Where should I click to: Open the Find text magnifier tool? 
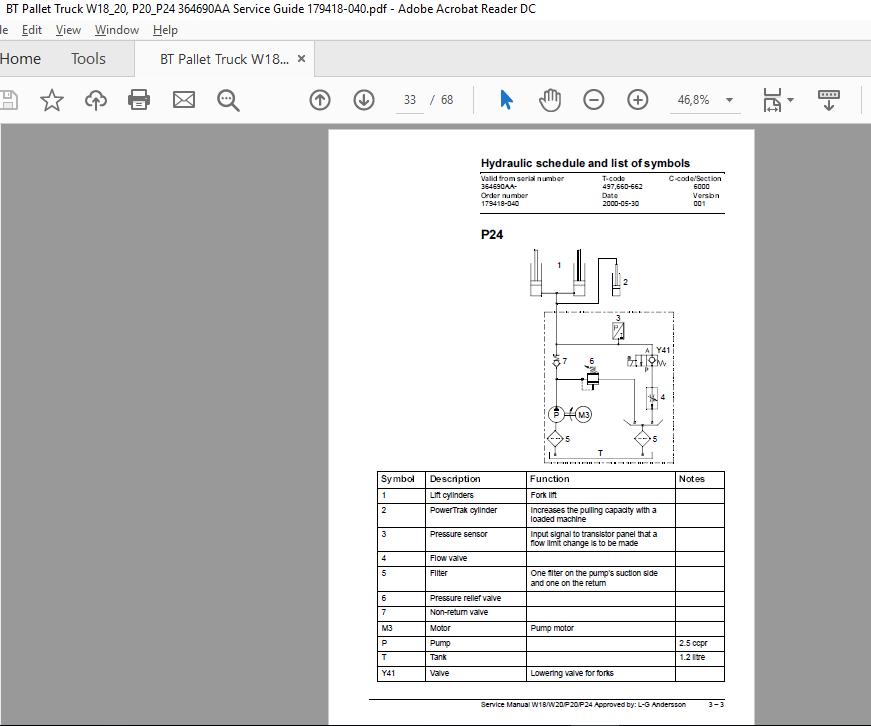228,100
